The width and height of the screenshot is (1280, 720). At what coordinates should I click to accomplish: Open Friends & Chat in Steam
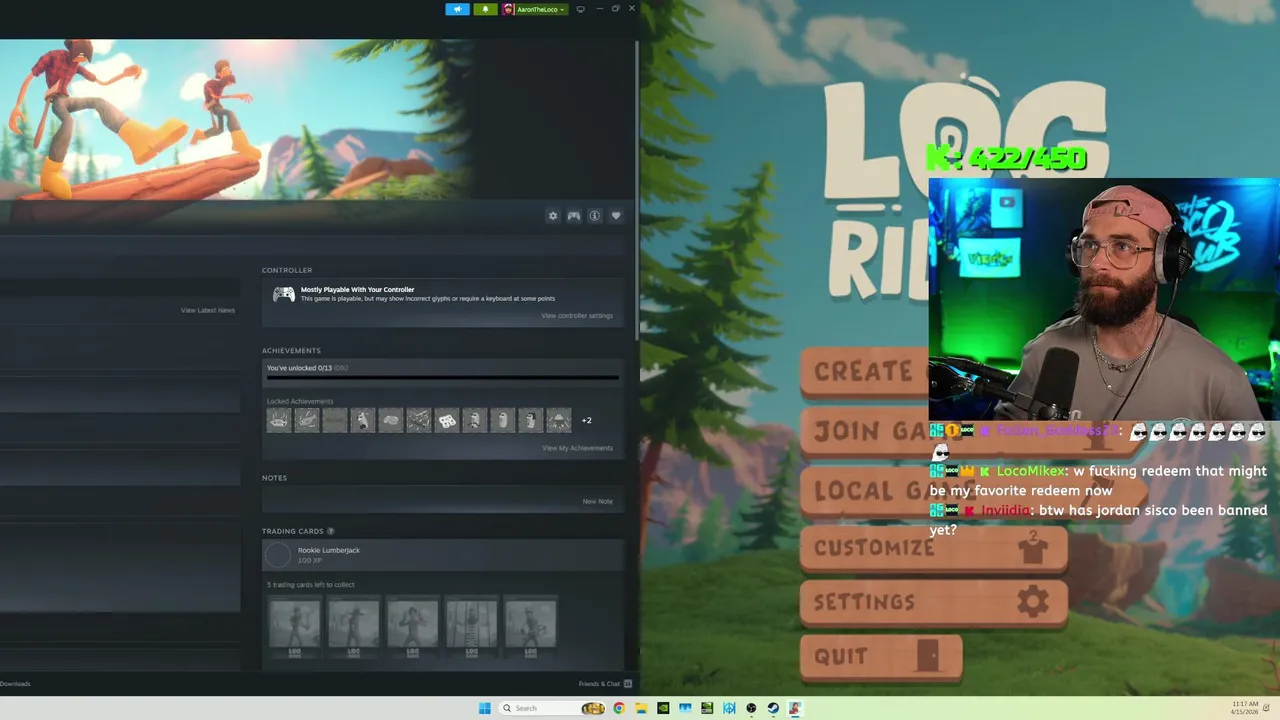tap(605, 684)
